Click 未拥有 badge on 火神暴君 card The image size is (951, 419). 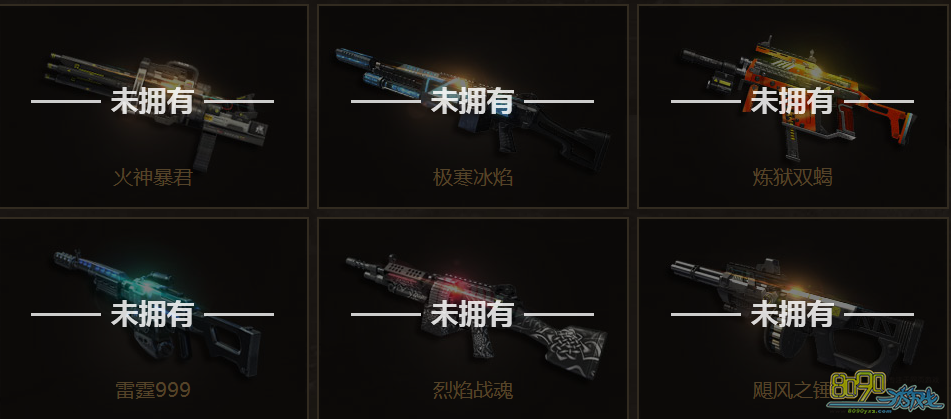[152, 101]
